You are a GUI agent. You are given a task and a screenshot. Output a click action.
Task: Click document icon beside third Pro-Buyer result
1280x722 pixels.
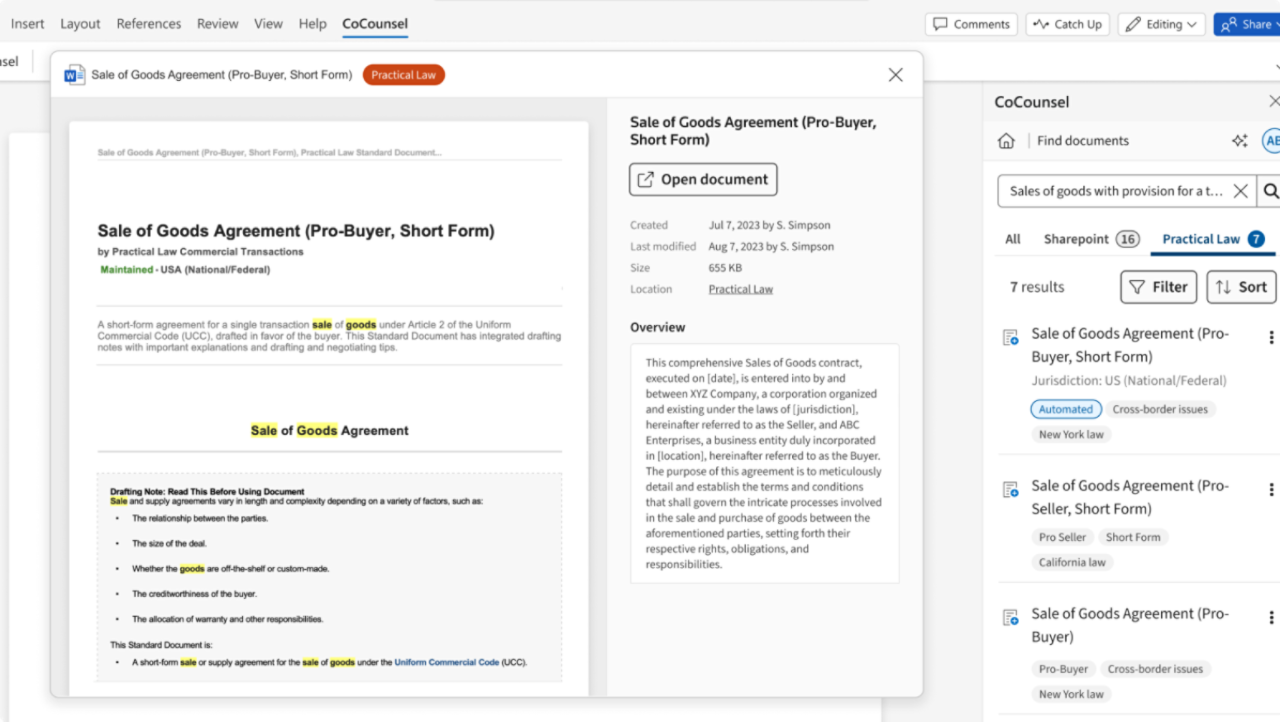click(x=1010, y=618)
